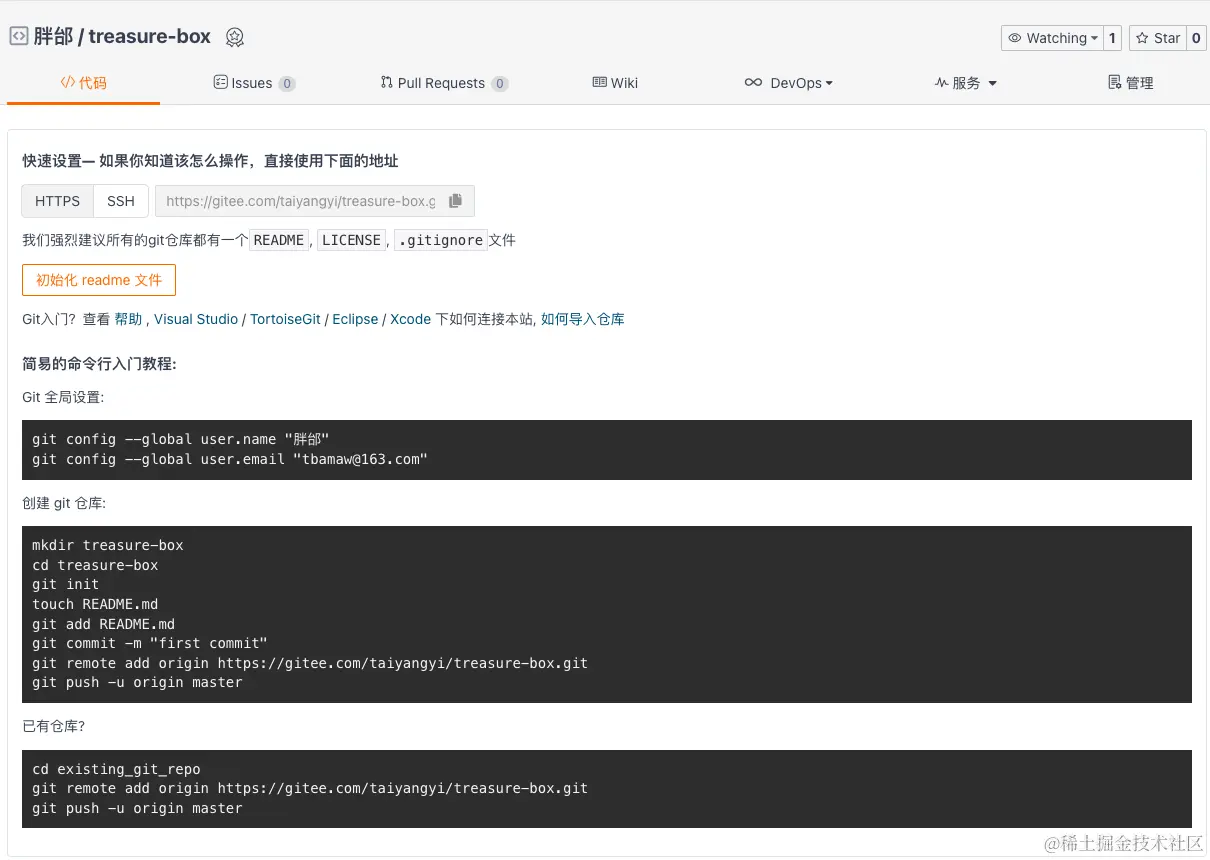Open the Watching dropdown

pos(1052,38)
